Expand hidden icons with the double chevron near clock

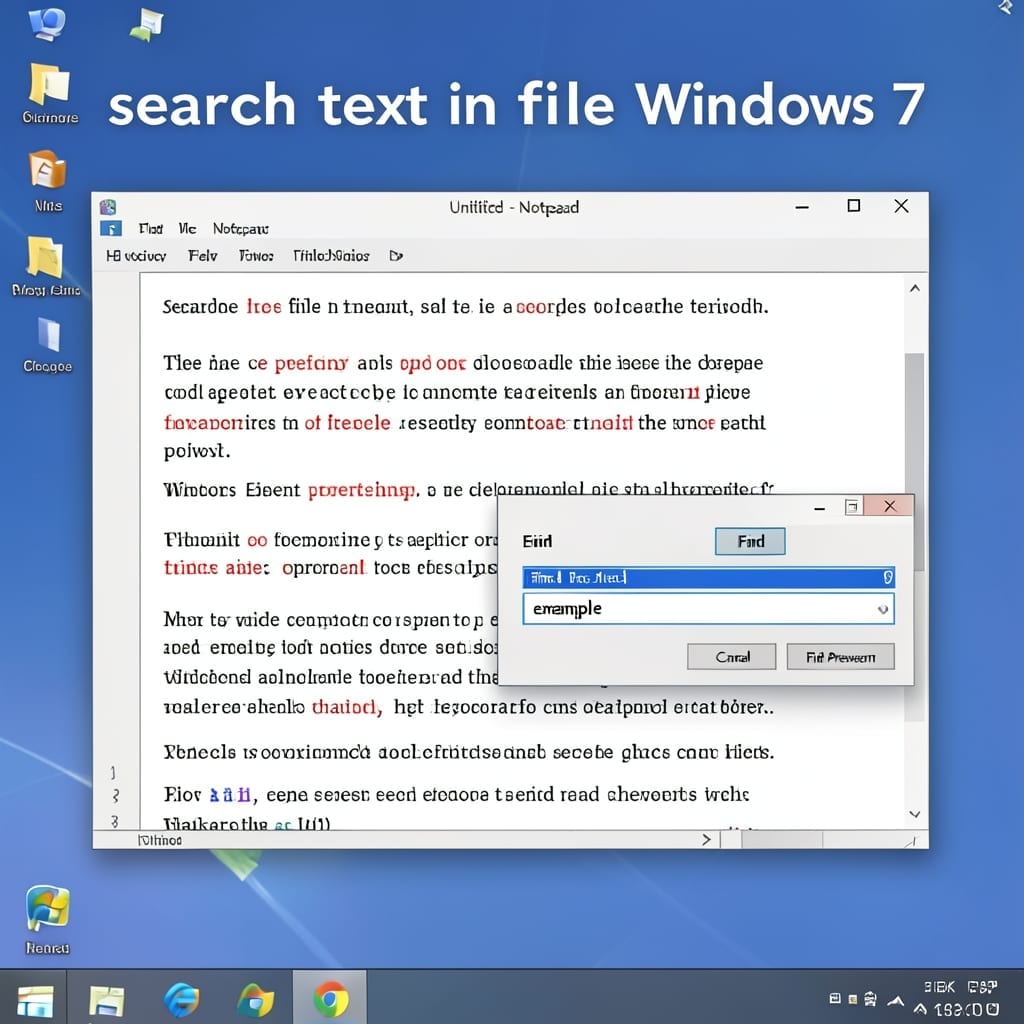click(920, 1010)
